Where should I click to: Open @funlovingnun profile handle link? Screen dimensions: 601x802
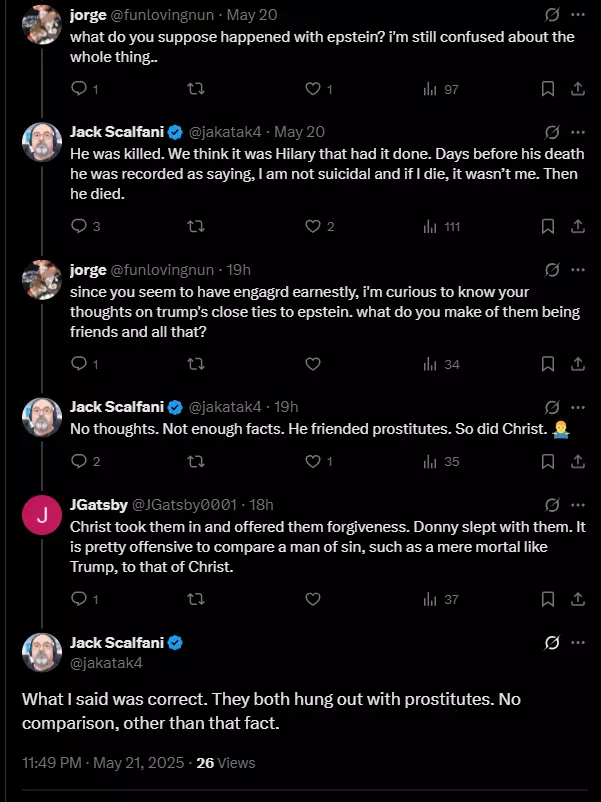pos(162,15)
